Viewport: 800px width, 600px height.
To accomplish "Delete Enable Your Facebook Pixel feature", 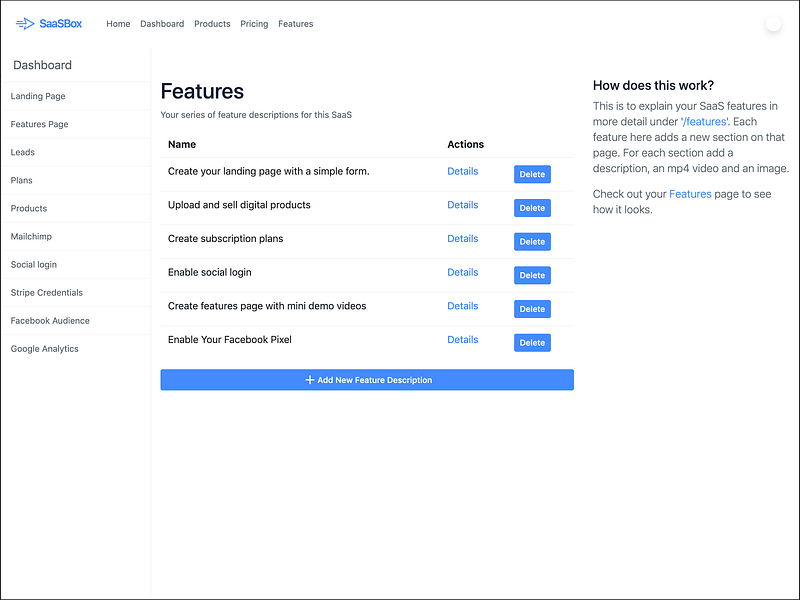I will tap(532, 342).
